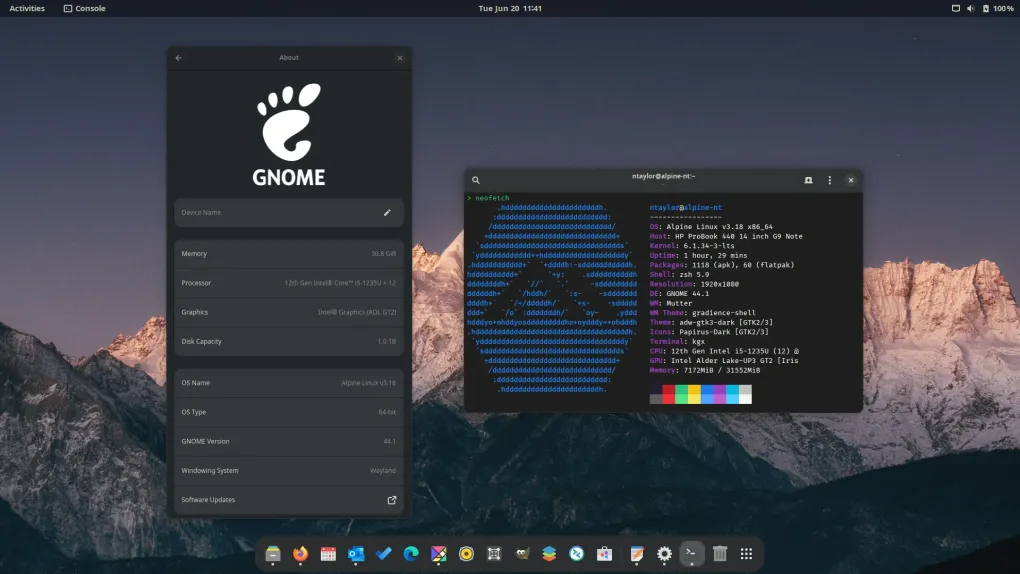Screen dimensions: 1020x574
Task: Click the search icon in Console
Action: (x=476, y=180)
